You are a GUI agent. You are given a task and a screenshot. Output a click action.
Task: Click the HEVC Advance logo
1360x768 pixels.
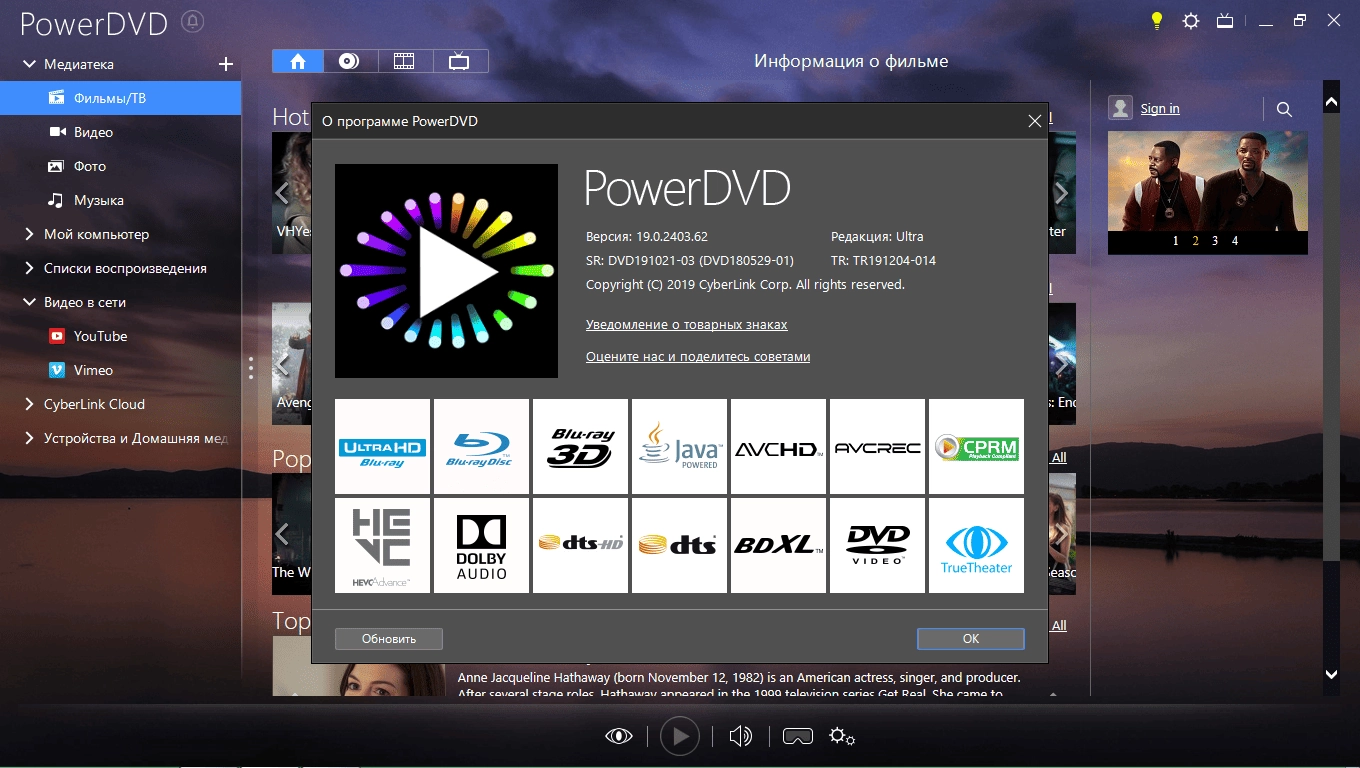click(382, 545)
